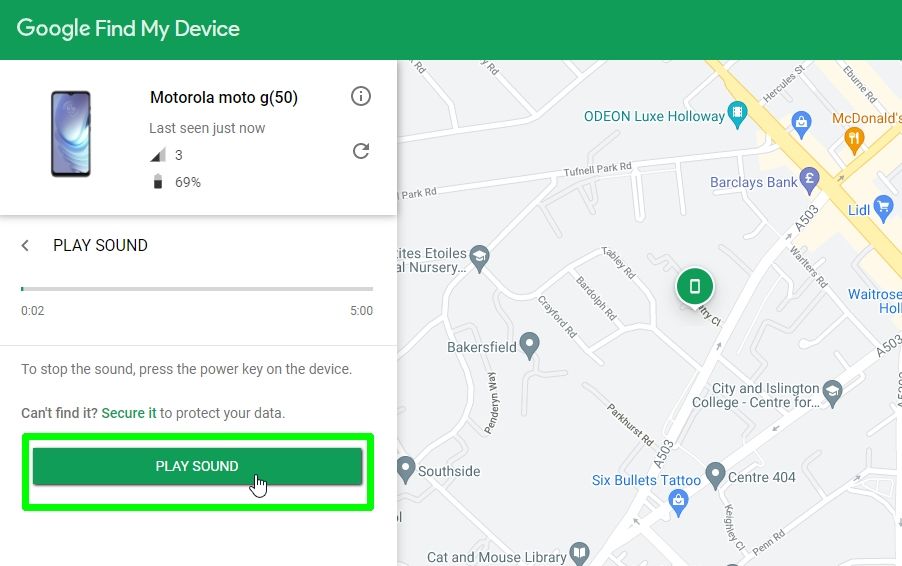Open the Secure it link

click(129, 413)
